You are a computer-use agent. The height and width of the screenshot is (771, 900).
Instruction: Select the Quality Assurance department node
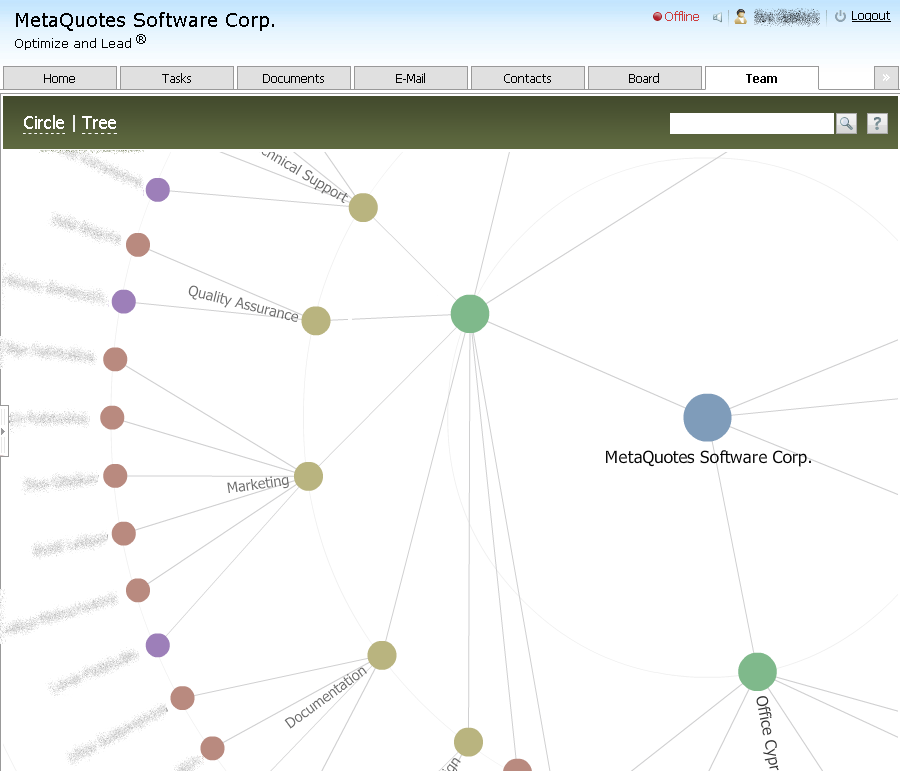[x=316, y=320]
